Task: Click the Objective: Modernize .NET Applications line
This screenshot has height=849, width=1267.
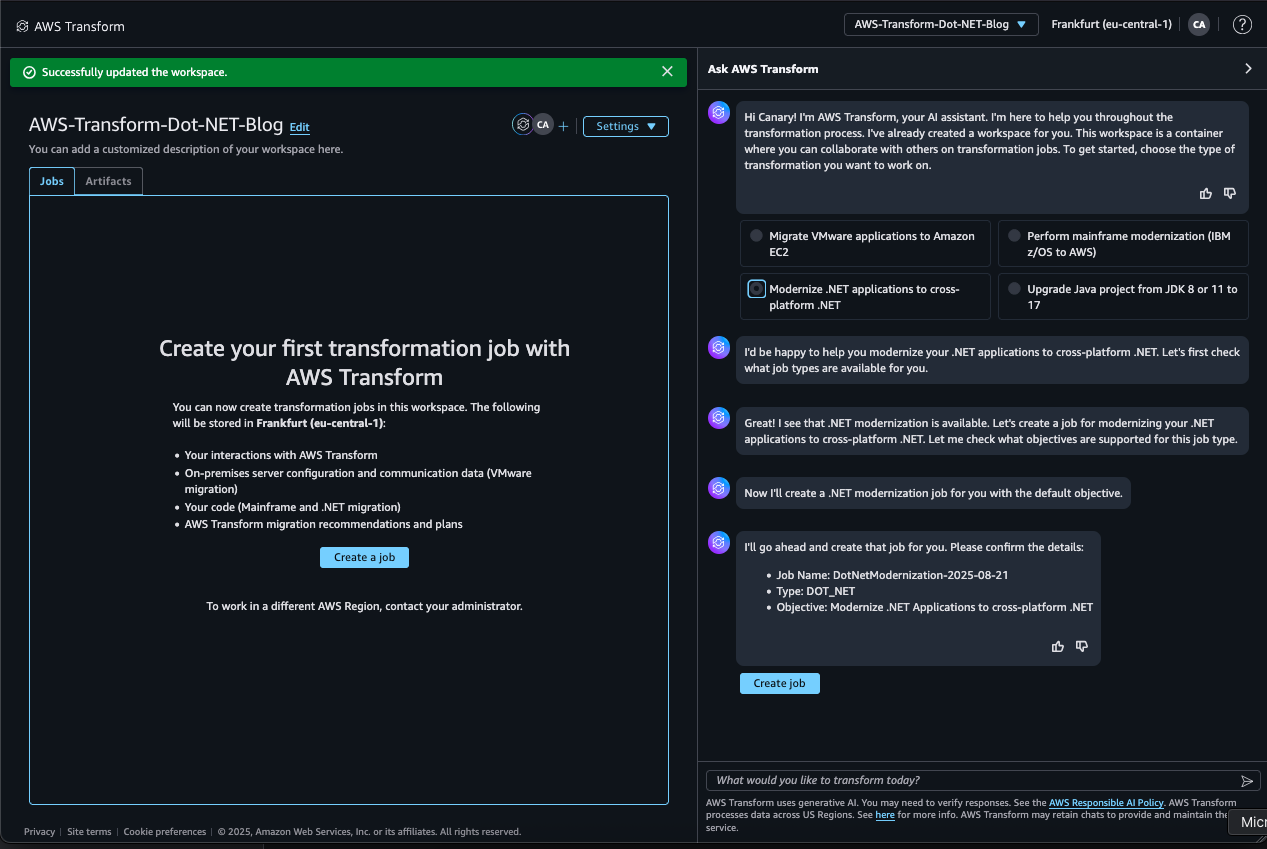Action: coord(935,607)
